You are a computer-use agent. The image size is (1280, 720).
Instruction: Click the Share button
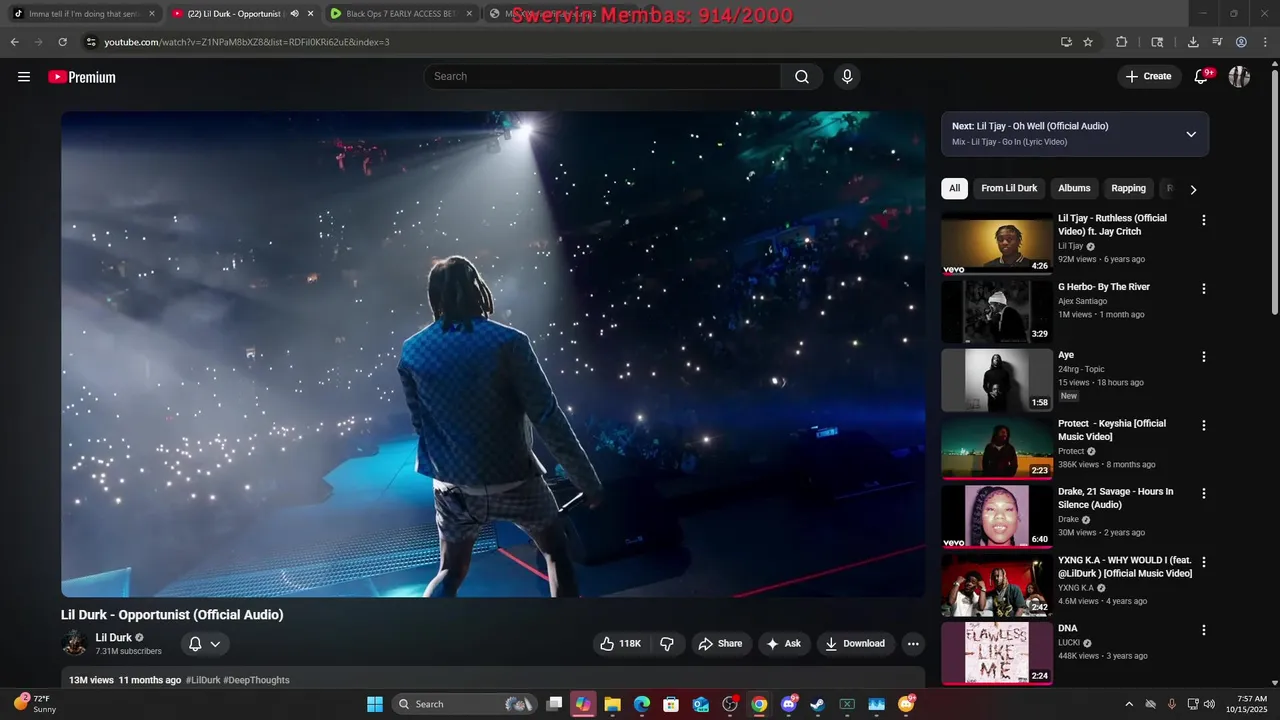tap(720, 644)
